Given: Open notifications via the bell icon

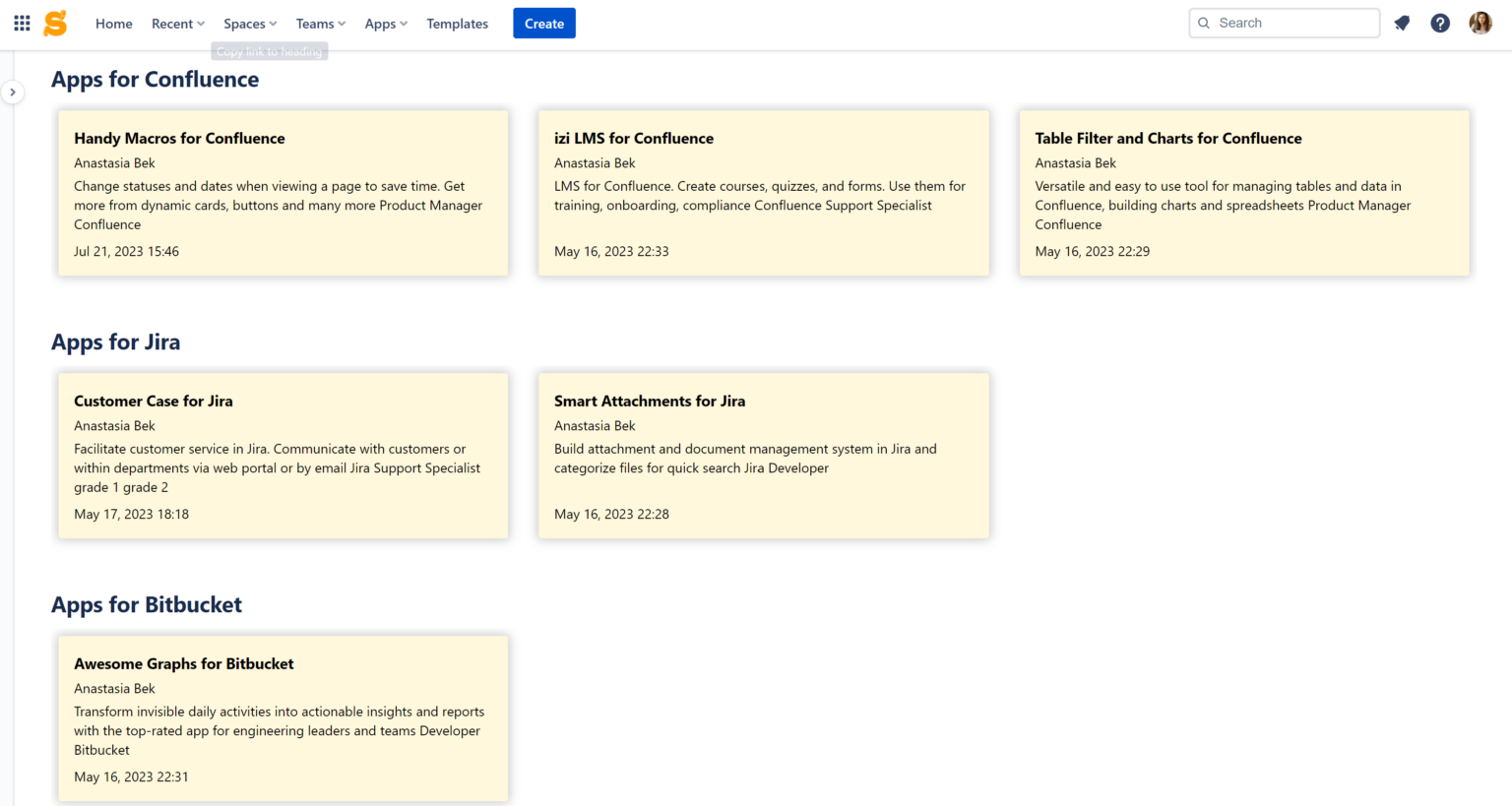Looking at the screenshot, I should 1402,23.
